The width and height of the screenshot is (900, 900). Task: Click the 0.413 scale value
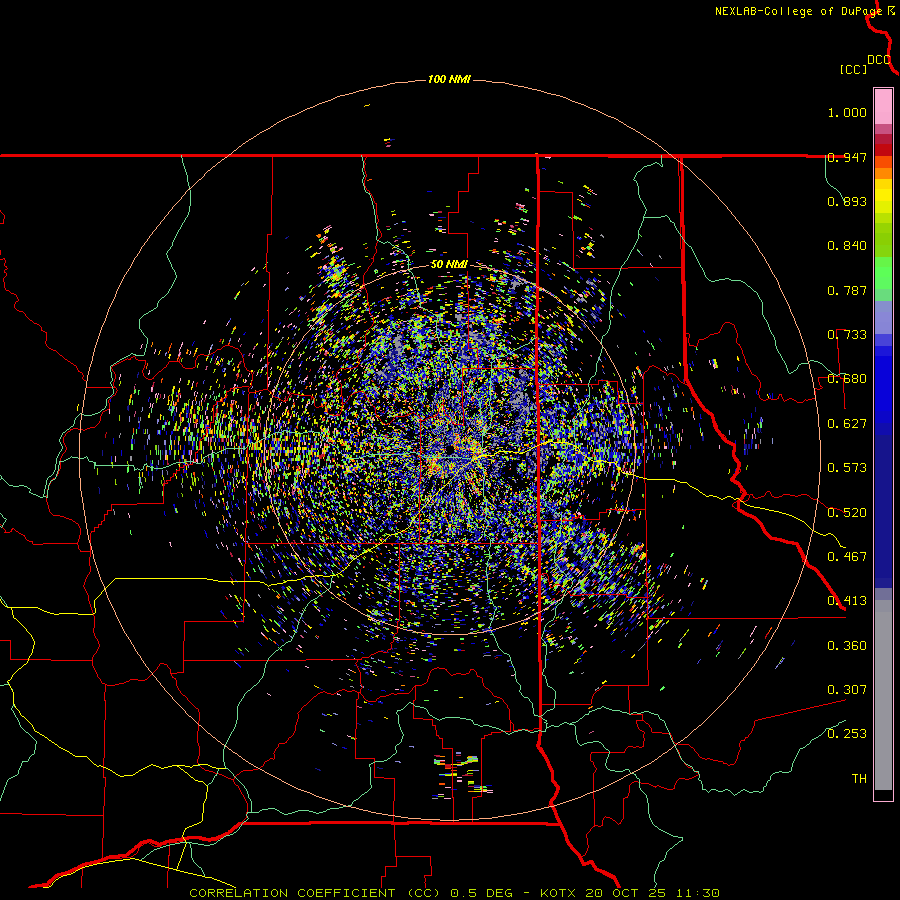coord(847,601)
